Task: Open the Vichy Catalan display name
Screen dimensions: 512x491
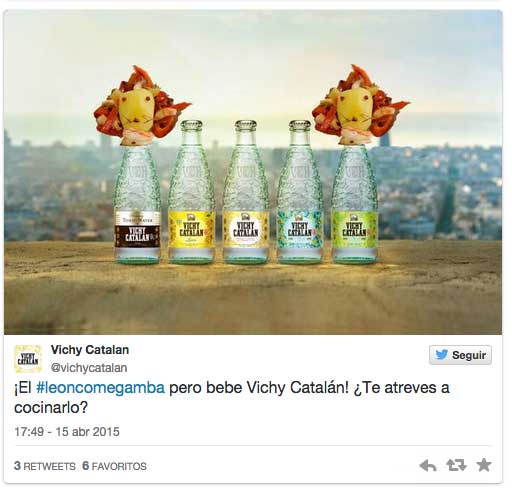Action: 90,350
